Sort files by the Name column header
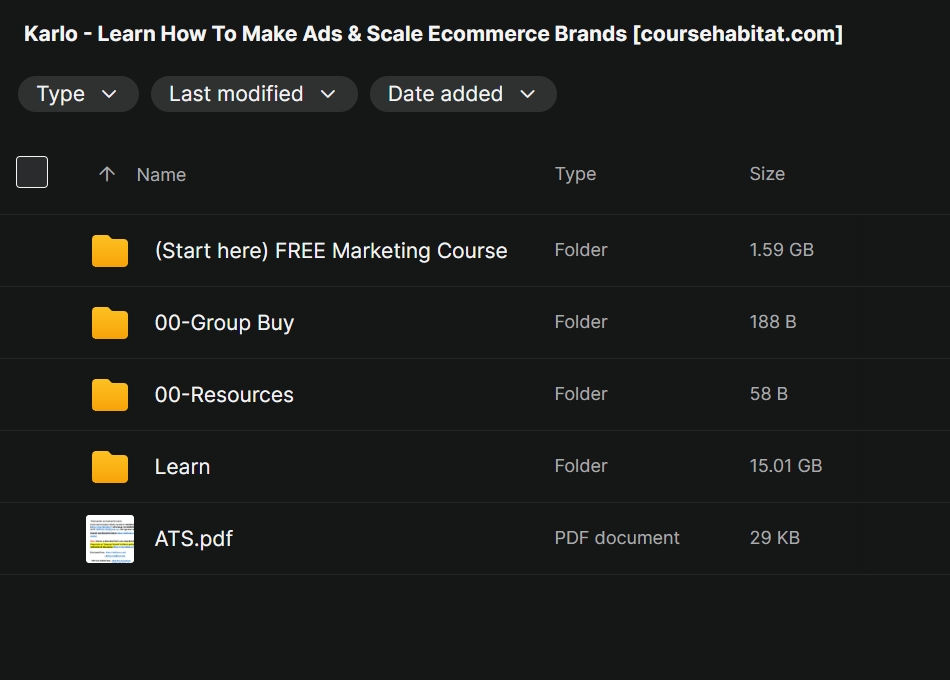This screenshot has width=950, height=680. click(x=161, y=174)
